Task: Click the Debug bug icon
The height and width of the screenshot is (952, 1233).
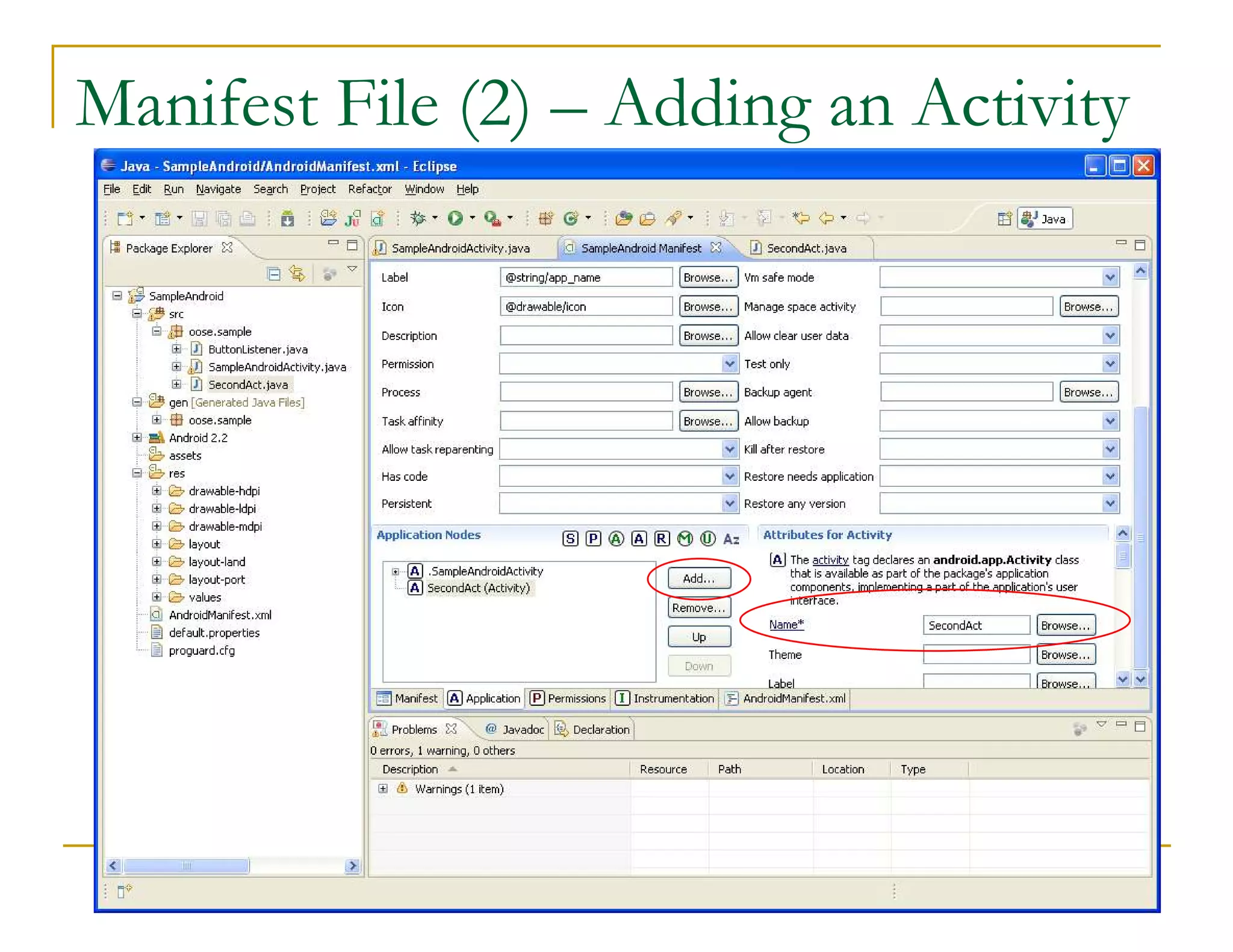Action: 418,218
